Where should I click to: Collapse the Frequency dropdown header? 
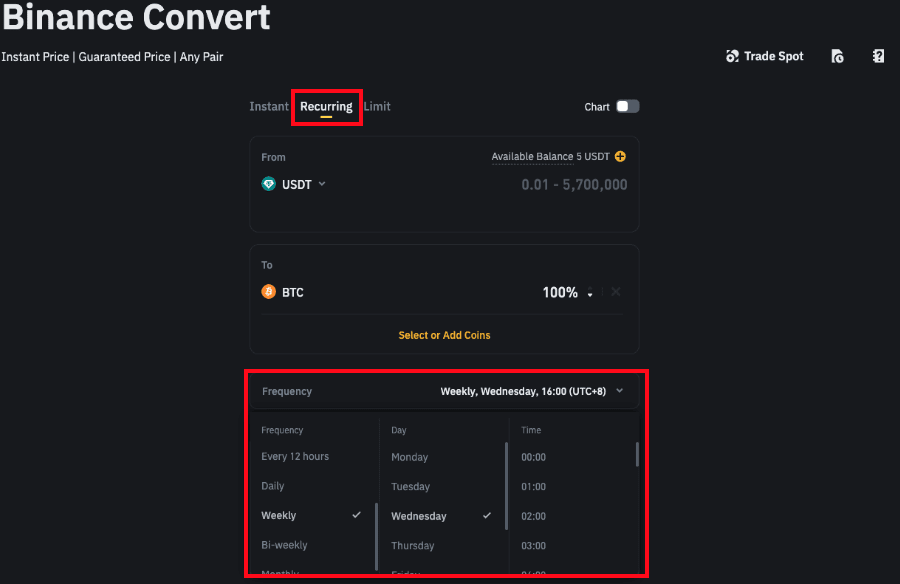click(x=619, y=391)
